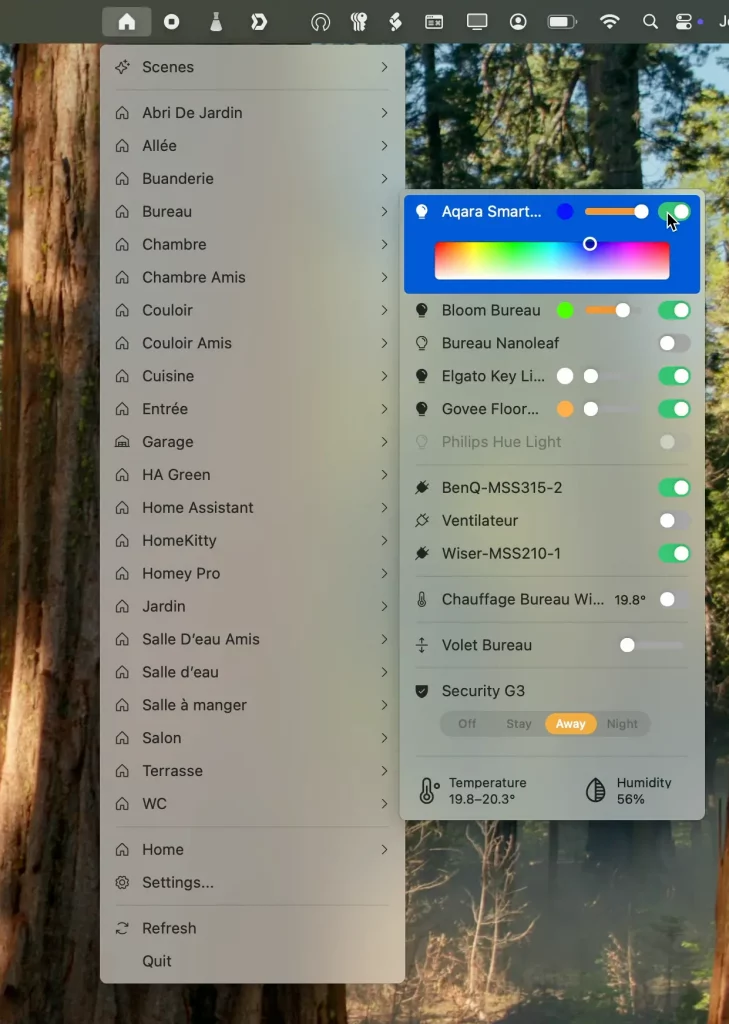This screenshot has height=1024, width=729.
Task: Open Settings... from the menu
Action: (178, 883)
